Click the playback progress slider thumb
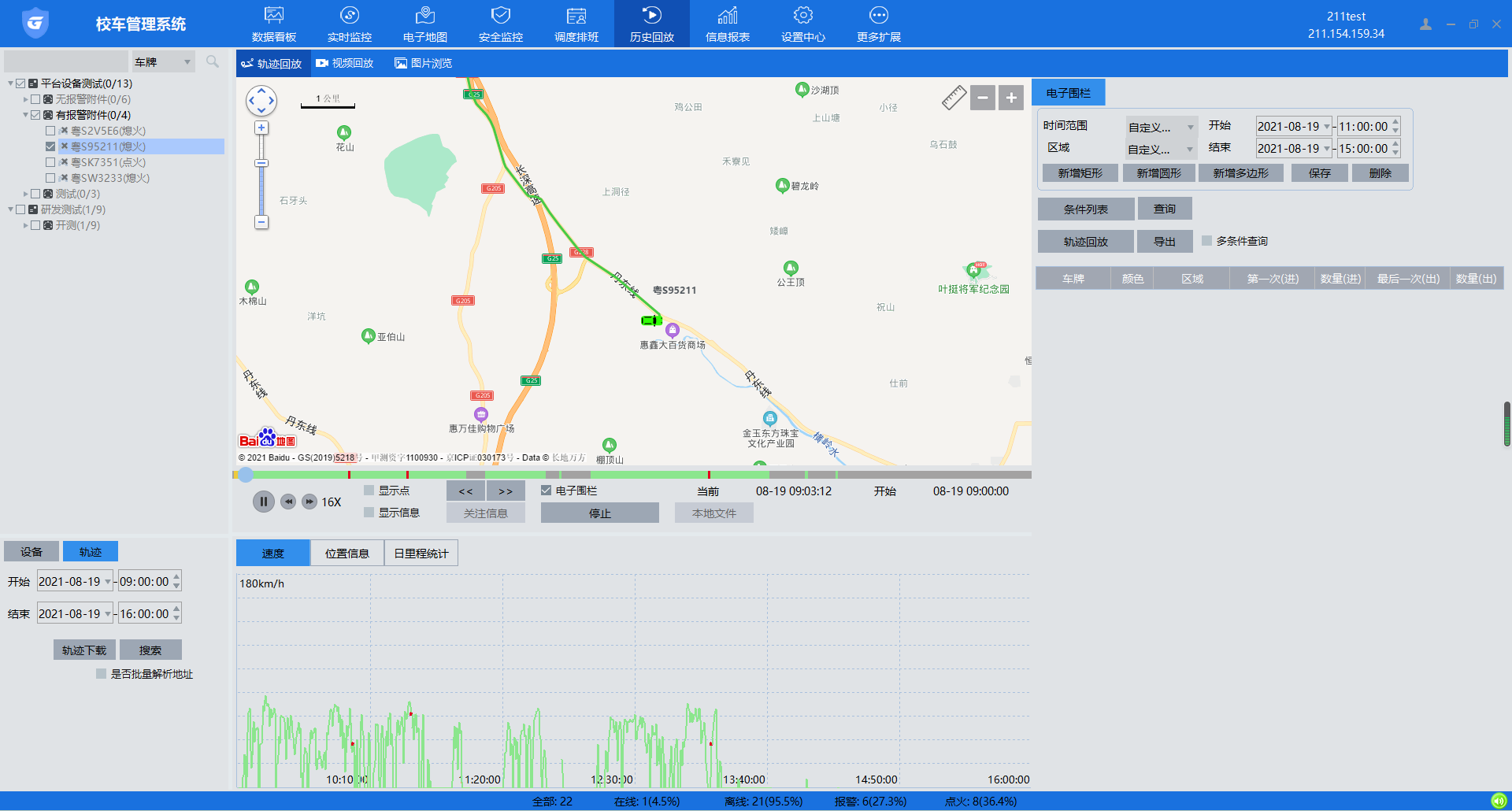 (x=246, y=474)
